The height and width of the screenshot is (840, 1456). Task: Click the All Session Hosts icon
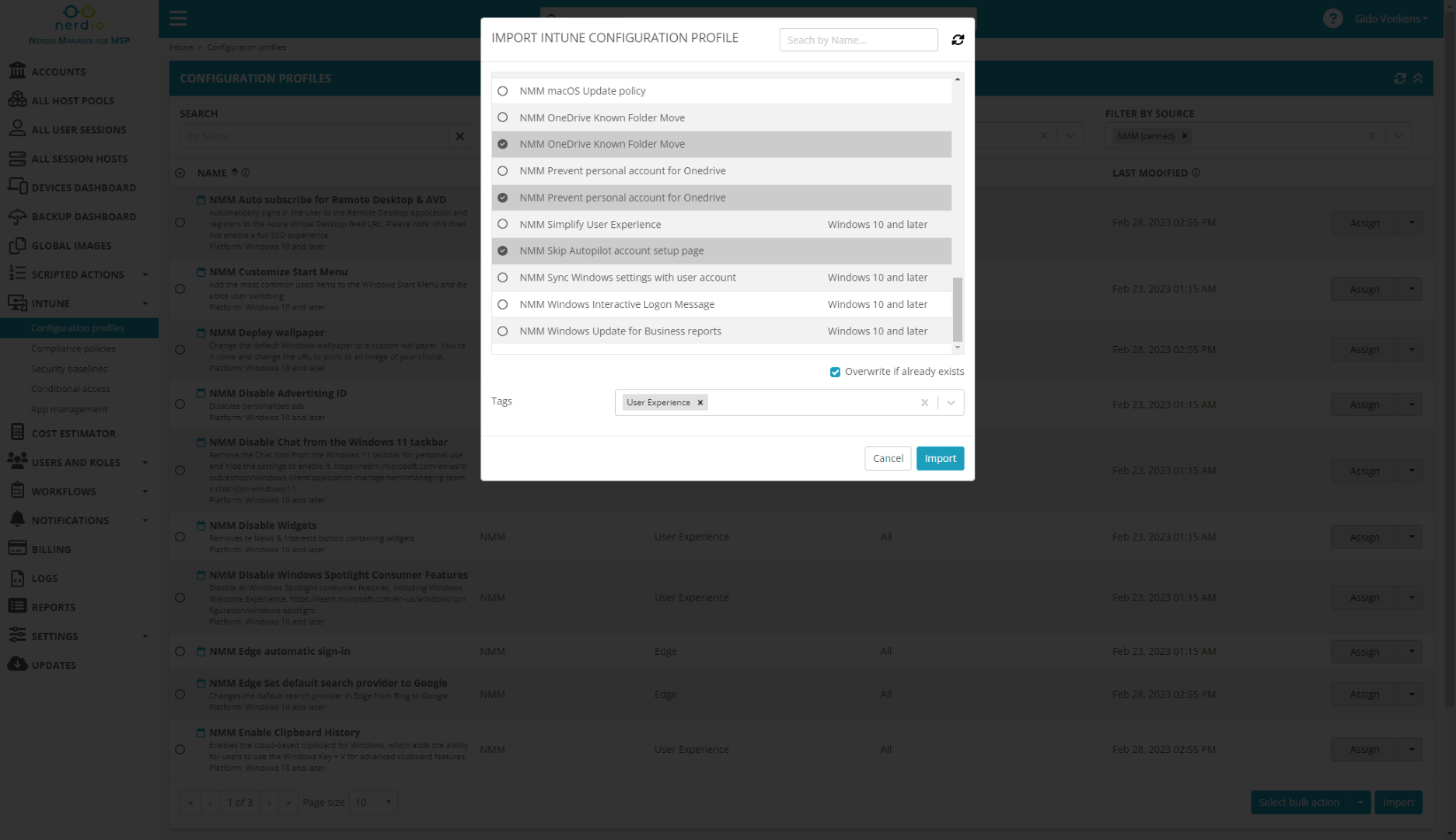pyautogui.click(x=17, y=158)
